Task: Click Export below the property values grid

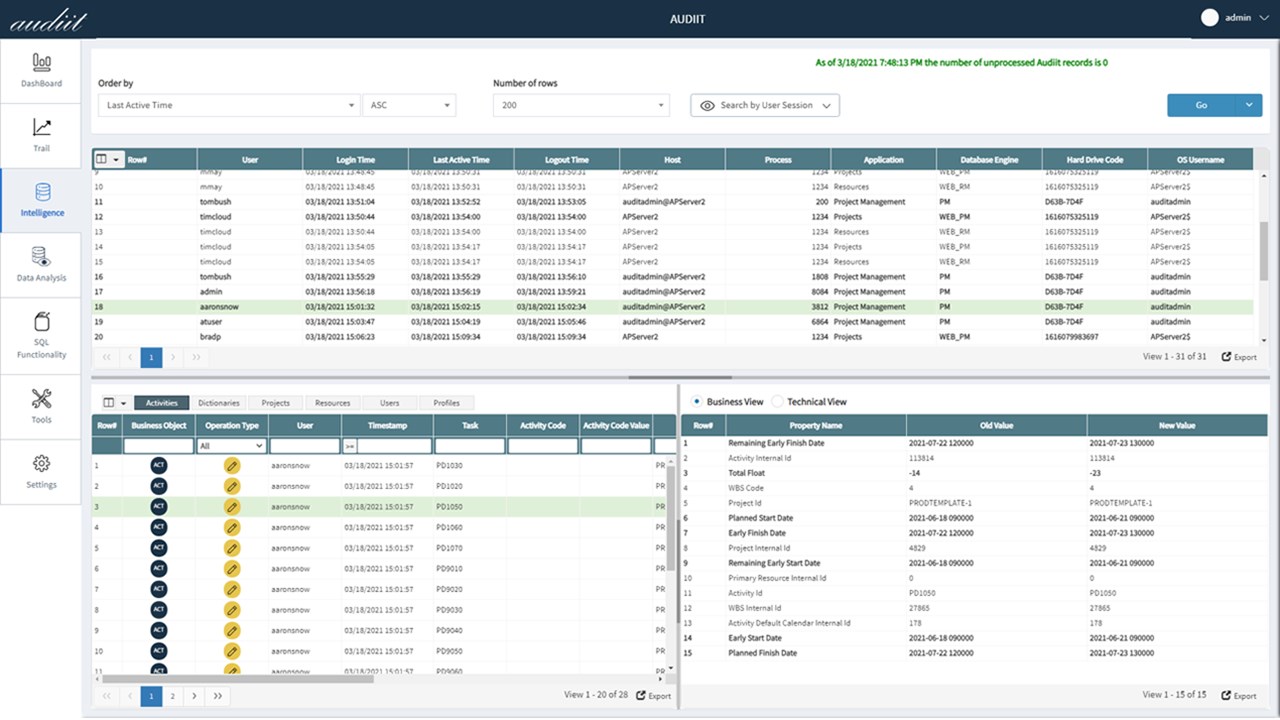Action: point(1239,695)
